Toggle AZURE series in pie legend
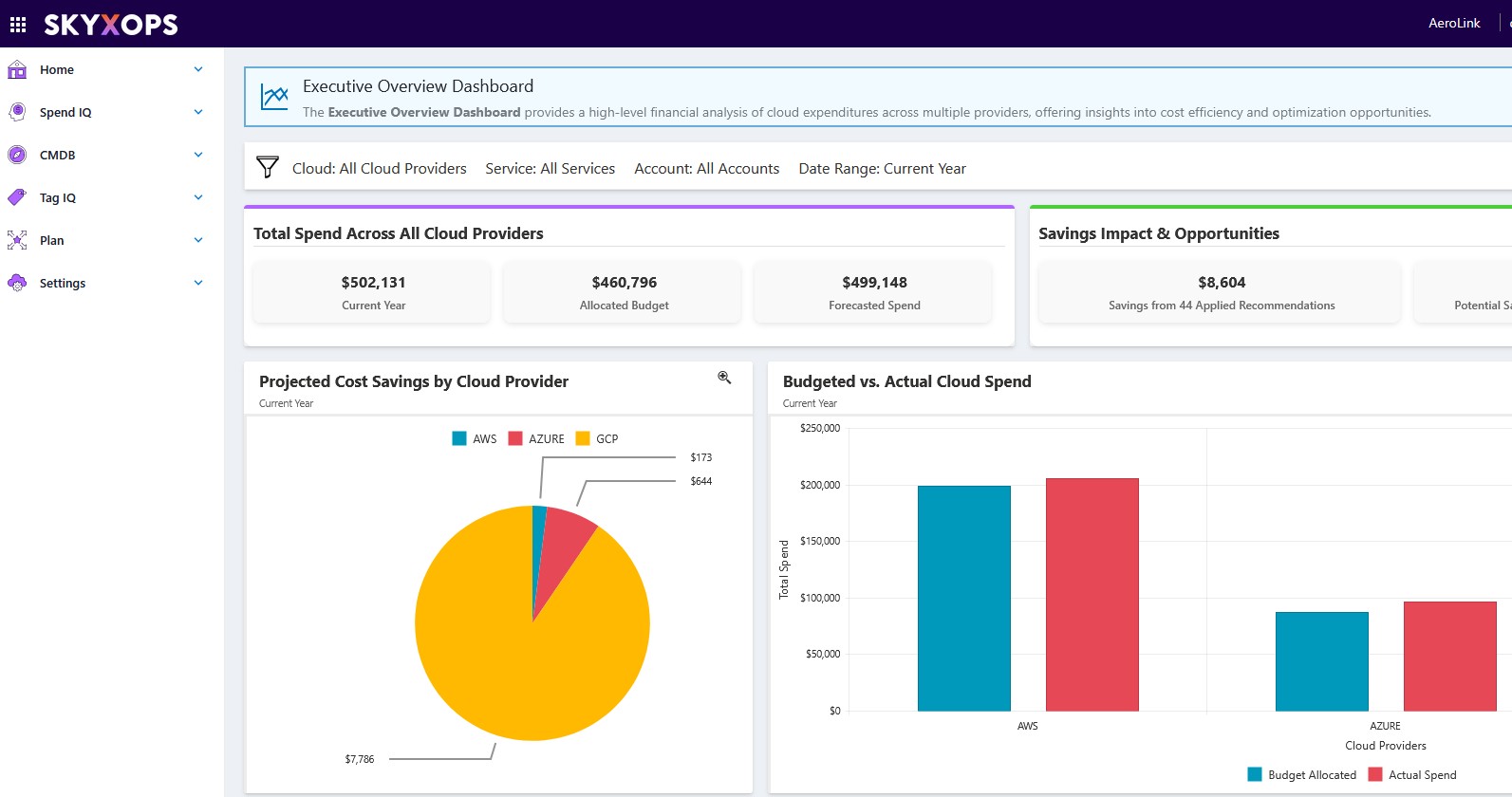Screen dimensions: 1512x797 pyautogui.click(x=536, y=438)
